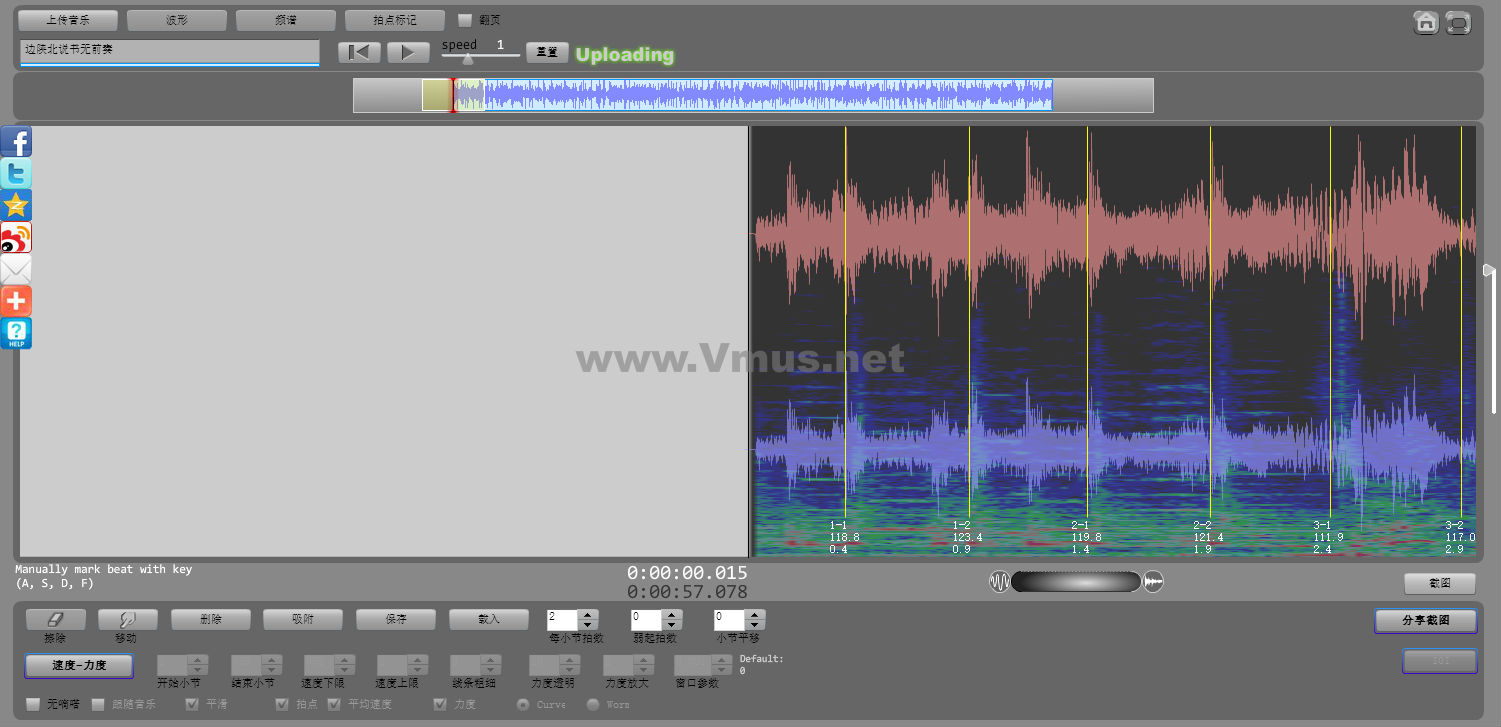The image size is (1501, 727).
Task: Click the 分享截图 share screenshot button
Action: pyautogui.click(x=1425, y=621)
